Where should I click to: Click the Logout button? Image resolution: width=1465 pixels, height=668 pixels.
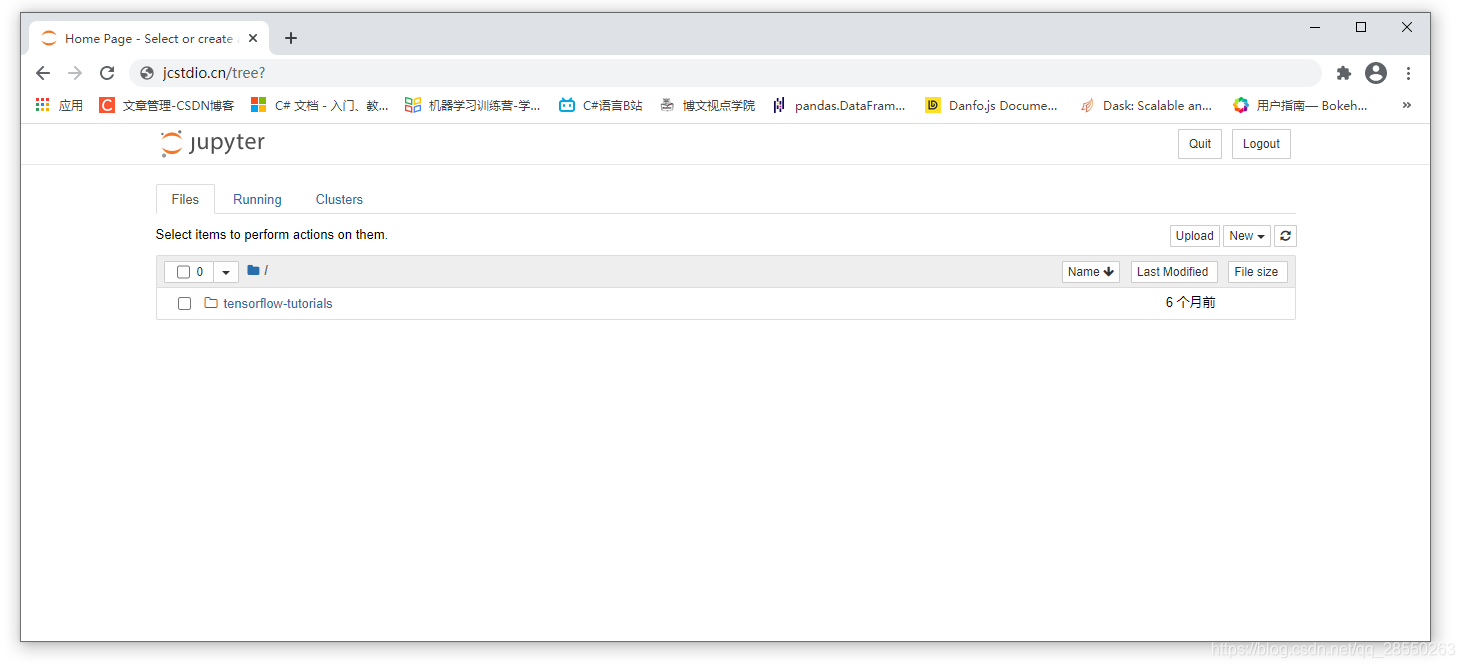click(x=1260, y=143)
